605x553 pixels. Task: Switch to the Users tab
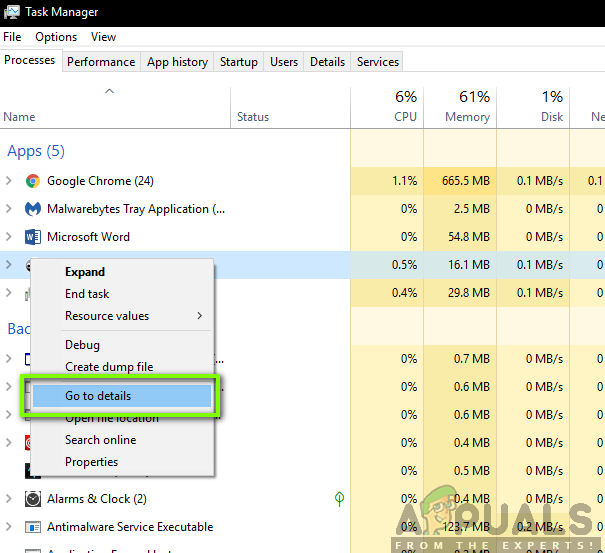[284, 62]
